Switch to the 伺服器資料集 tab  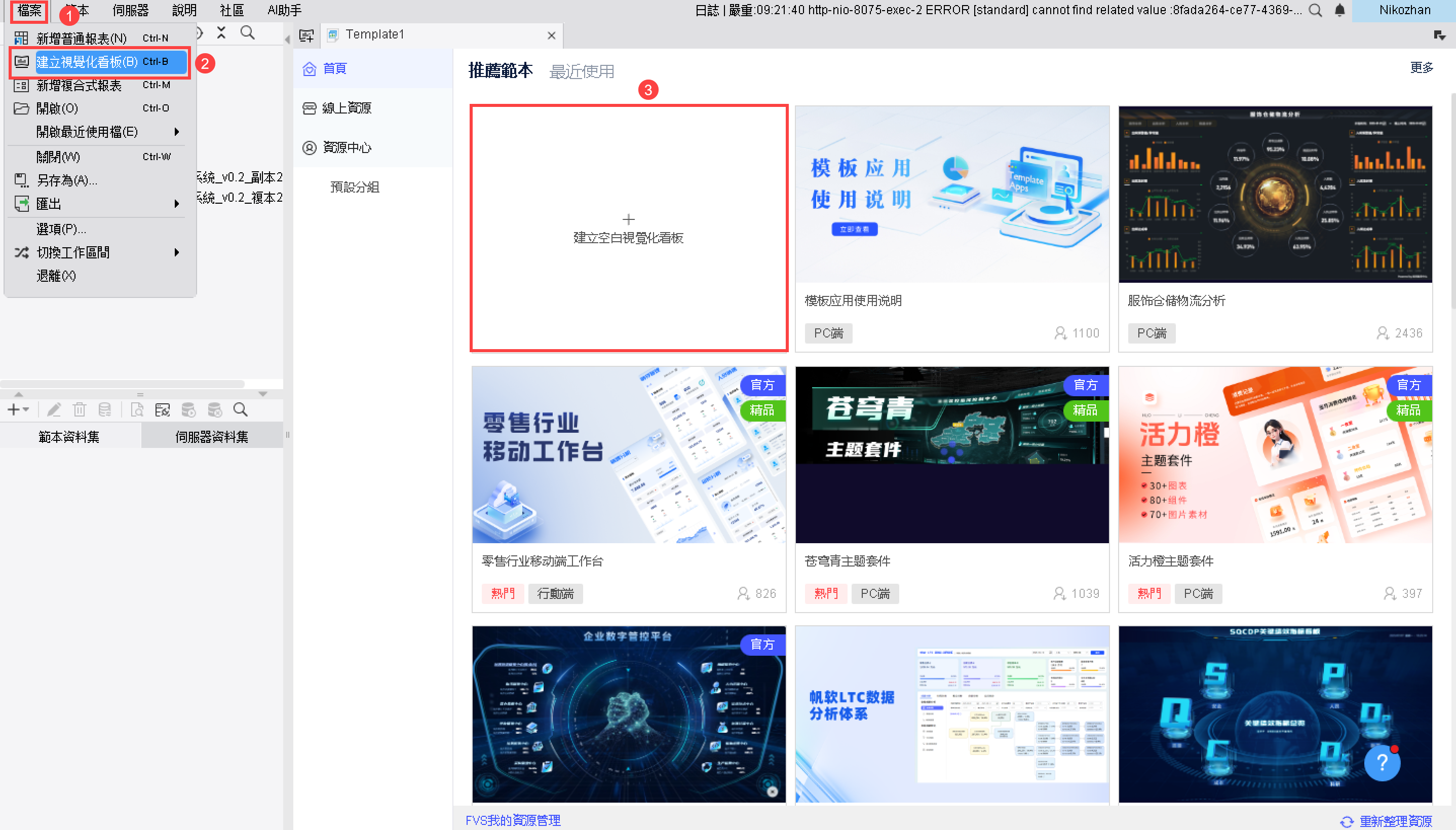(211, 437)
